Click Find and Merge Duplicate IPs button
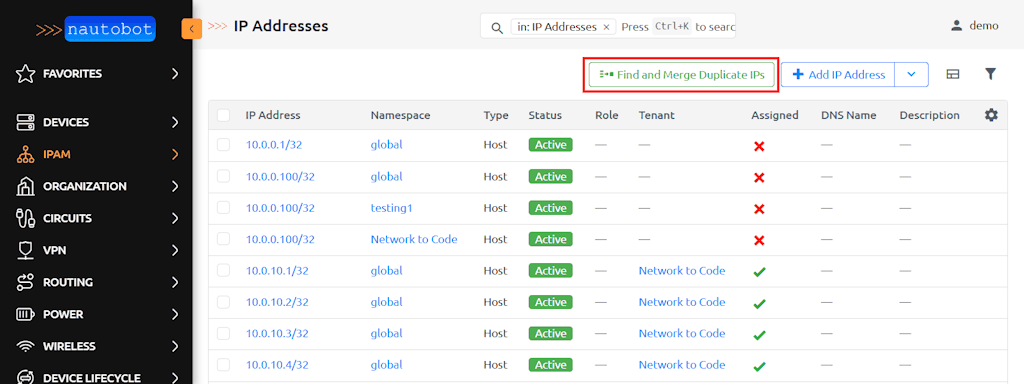Screen dimensions: 1024x384 coord(681,74)
